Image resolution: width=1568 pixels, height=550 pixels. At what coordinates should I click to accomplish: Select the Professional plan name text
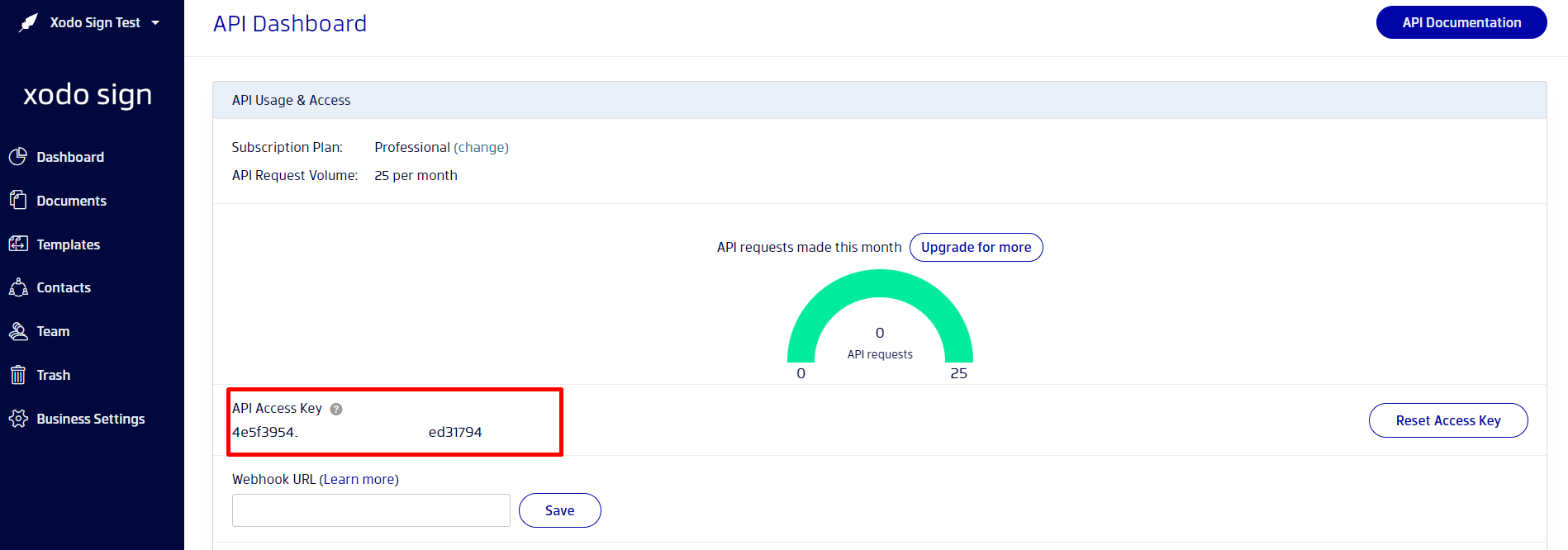(x=412, y=147)
